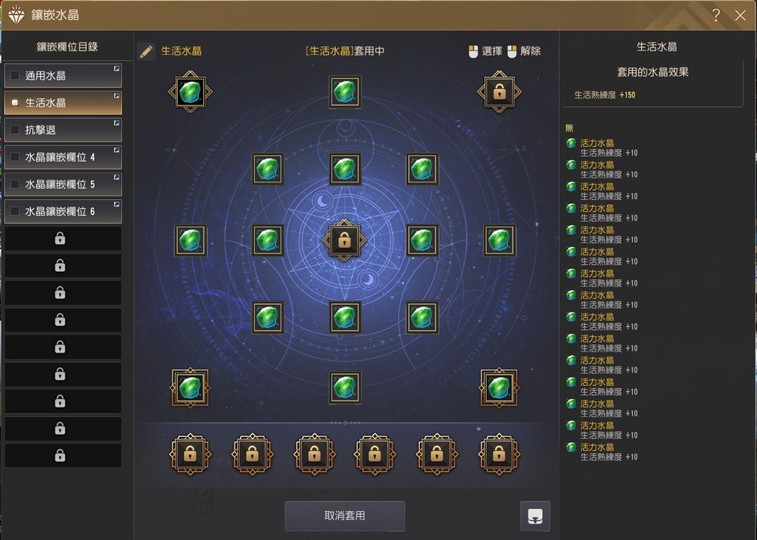Click the far-right middle row green crystal
757x540 pixels.
(x=499, y=240)
